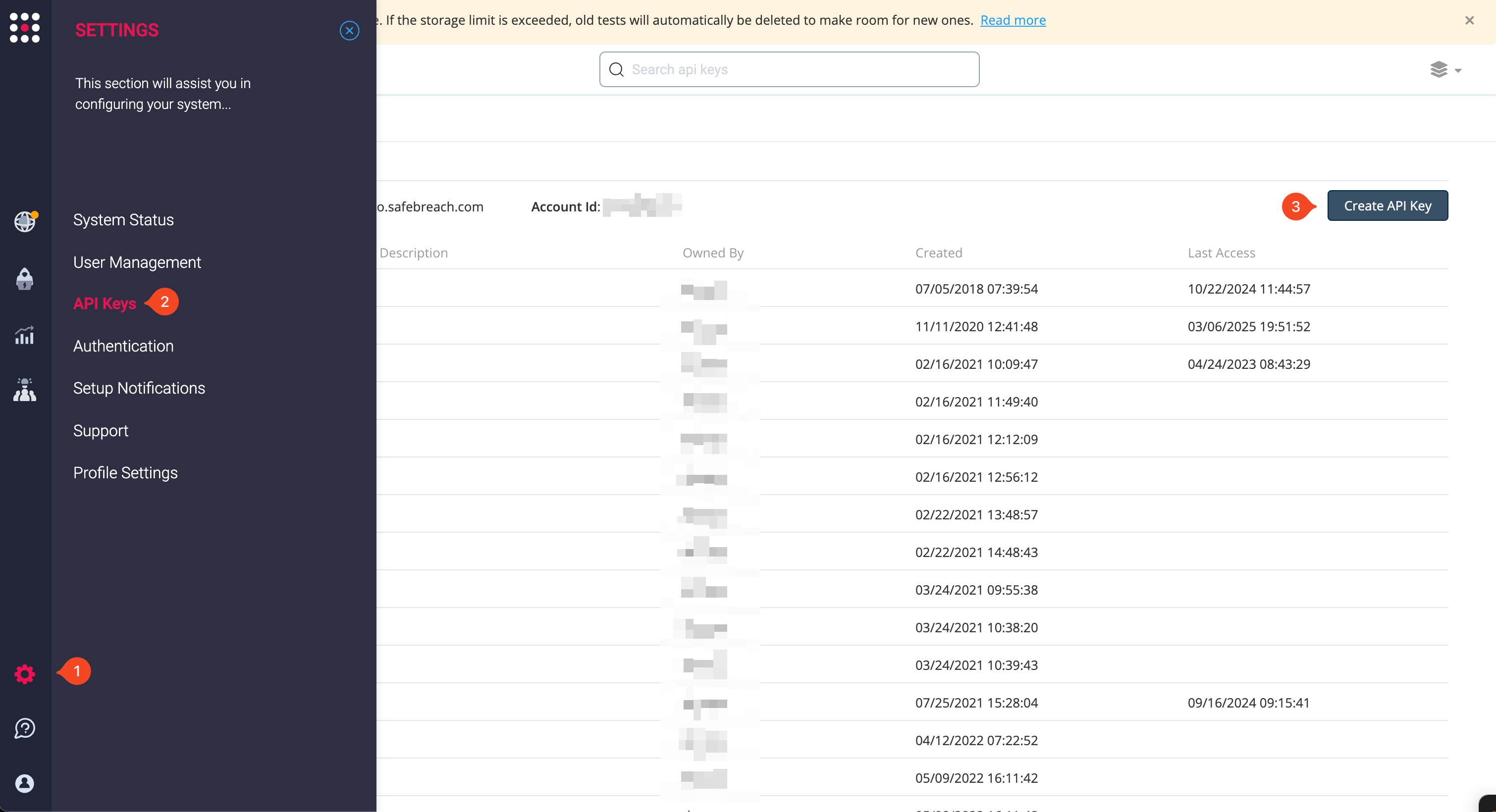
Task: Dismiss the storage limit banner
Action: point(1469,20)
